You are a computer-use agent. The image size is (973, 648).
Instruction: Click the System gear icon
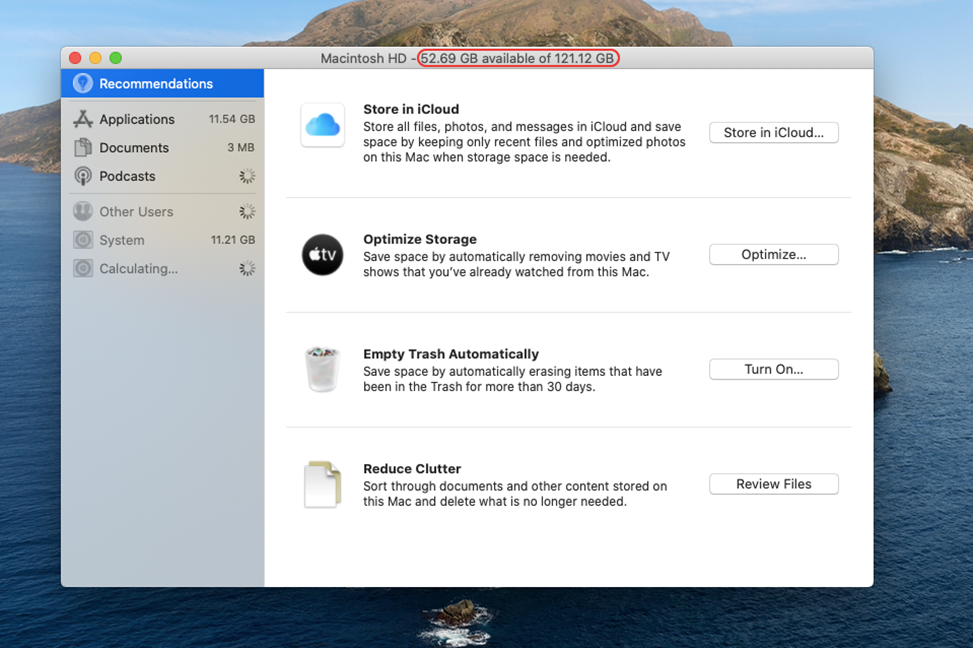point(83,240)
